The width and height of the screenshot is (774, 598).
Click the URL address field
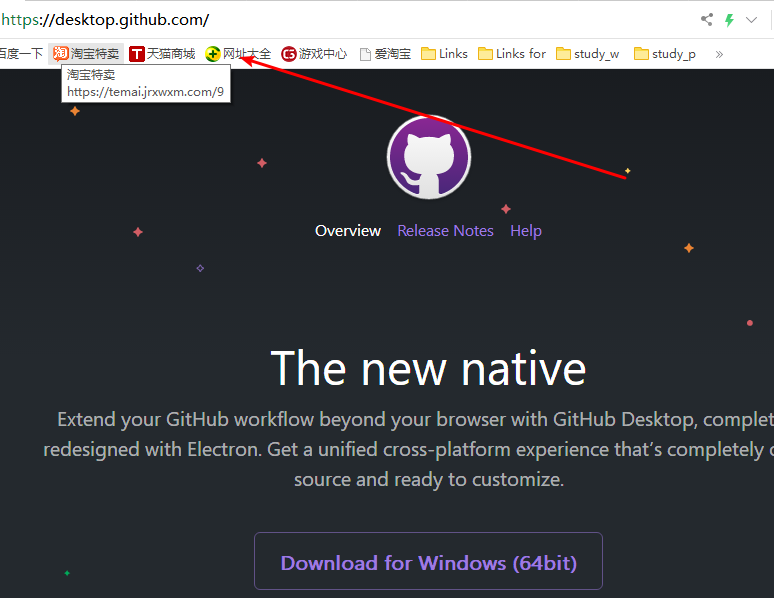pos(346,20)
